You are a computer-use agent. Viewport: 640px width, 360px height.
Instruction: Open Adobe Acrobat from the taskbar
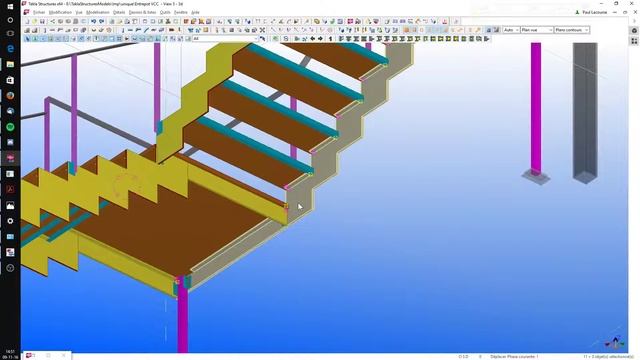(x=10, y=189)
